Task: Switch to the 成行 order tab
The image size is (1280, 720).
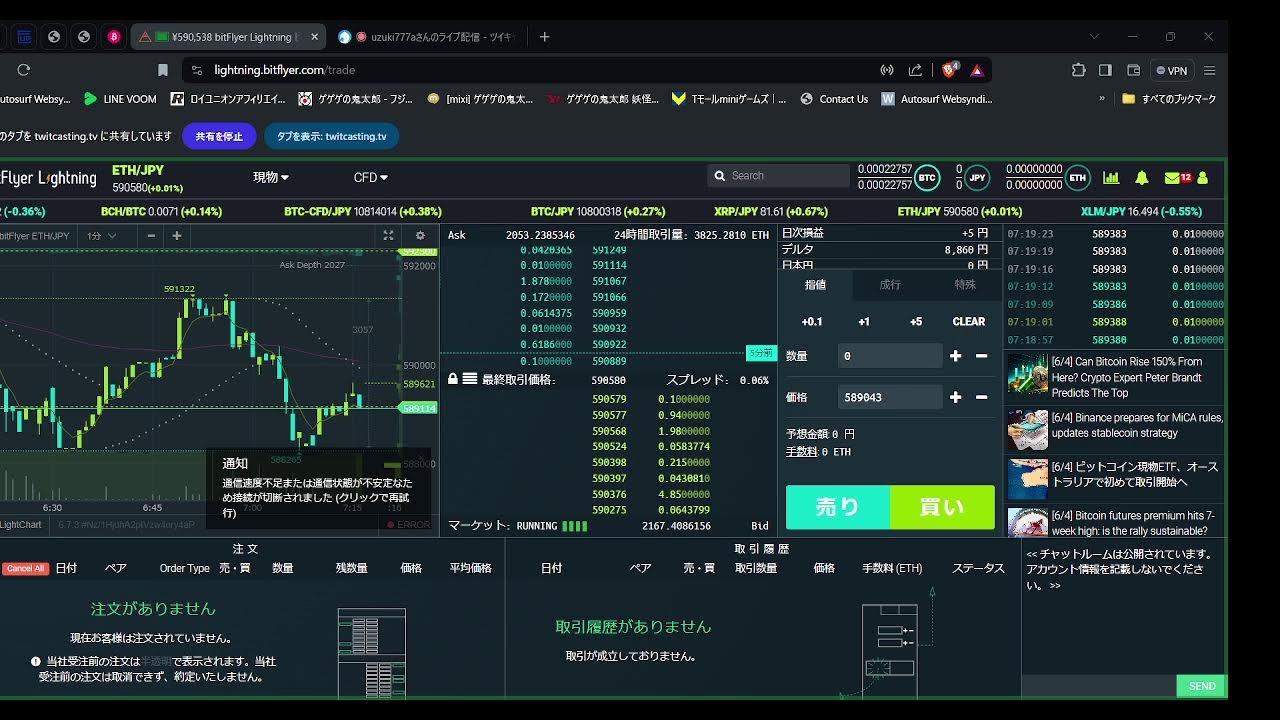Action: pos(890,285)
